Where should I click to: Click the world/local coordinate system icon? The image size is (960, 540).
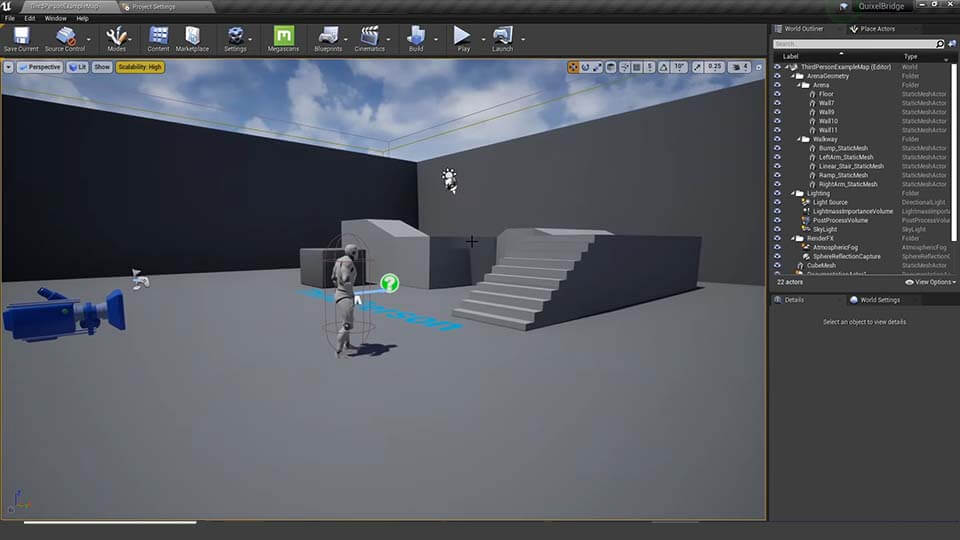[610, 67]
